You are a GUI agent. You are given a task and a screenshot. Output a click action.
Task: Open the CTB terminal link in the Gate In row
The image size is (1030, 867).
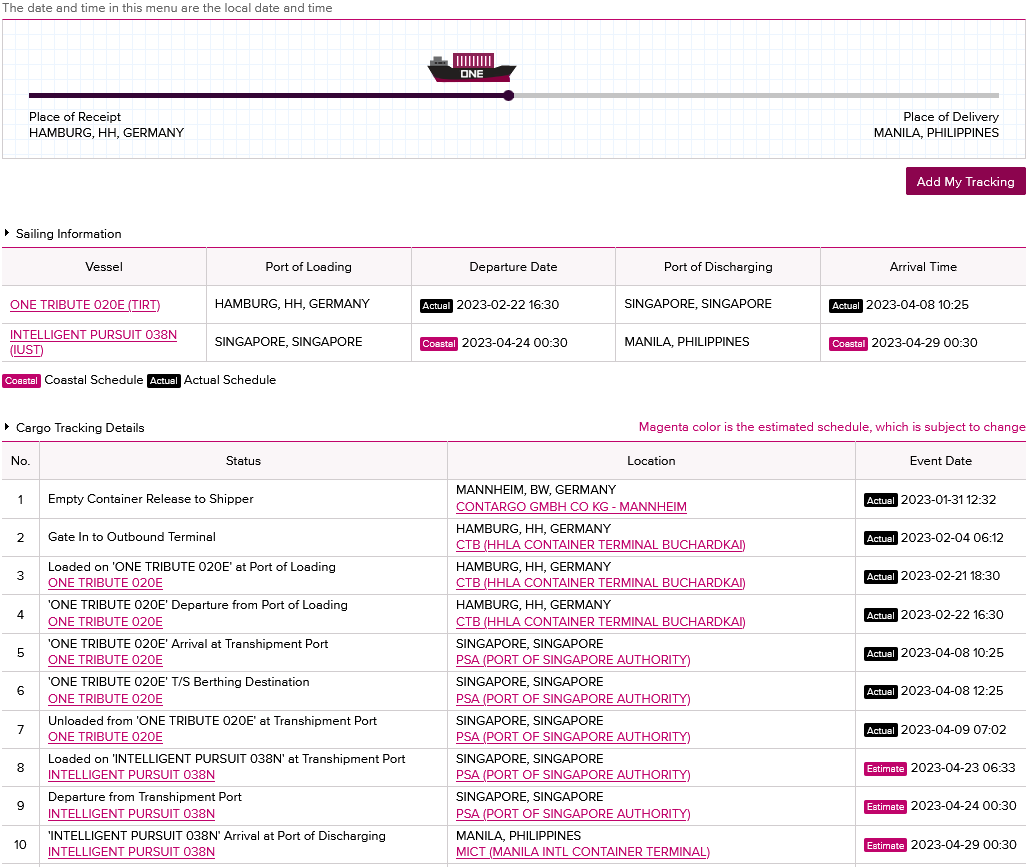[600, 545]
